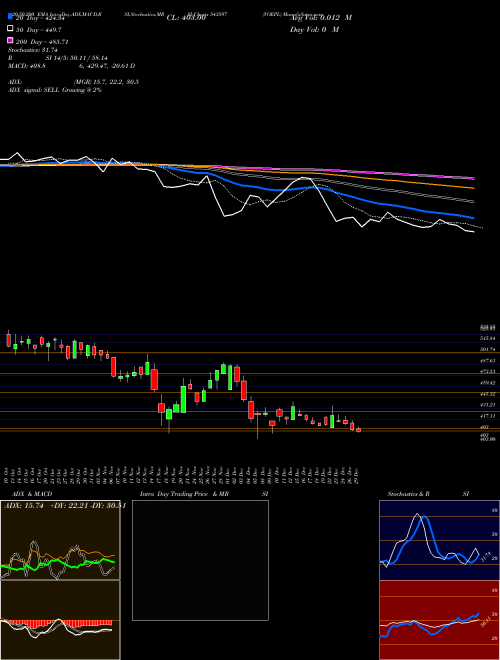Click the '(MGR) 15.7, 22.2, 30.3' ADX values
Viewport: 500px width, 660px height.
click(106, 82)
